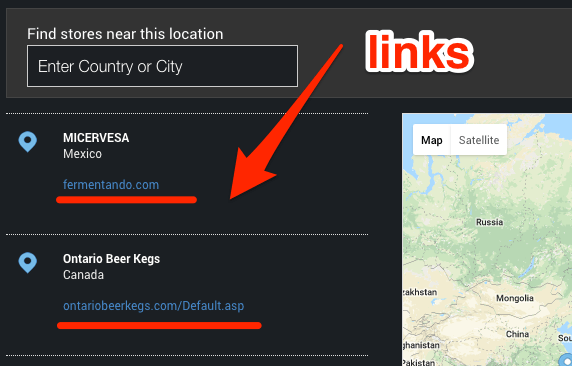Click the China label on the map
This screenshot has height=366, width=572.
[x=517, y=334]
